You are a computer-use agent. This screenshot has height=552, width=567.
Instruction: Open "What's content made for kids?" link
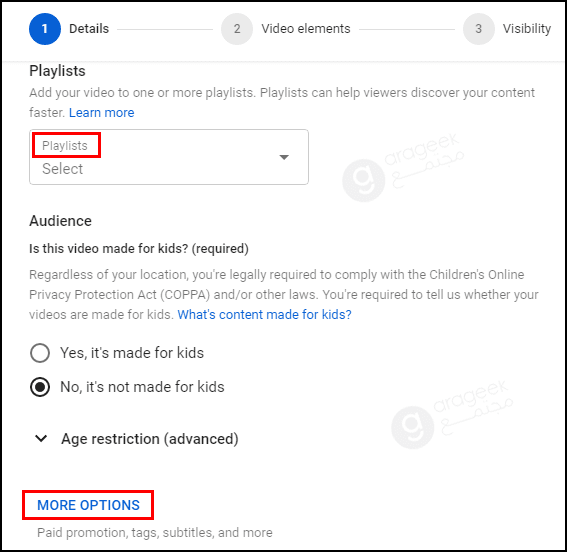[264, 314]
